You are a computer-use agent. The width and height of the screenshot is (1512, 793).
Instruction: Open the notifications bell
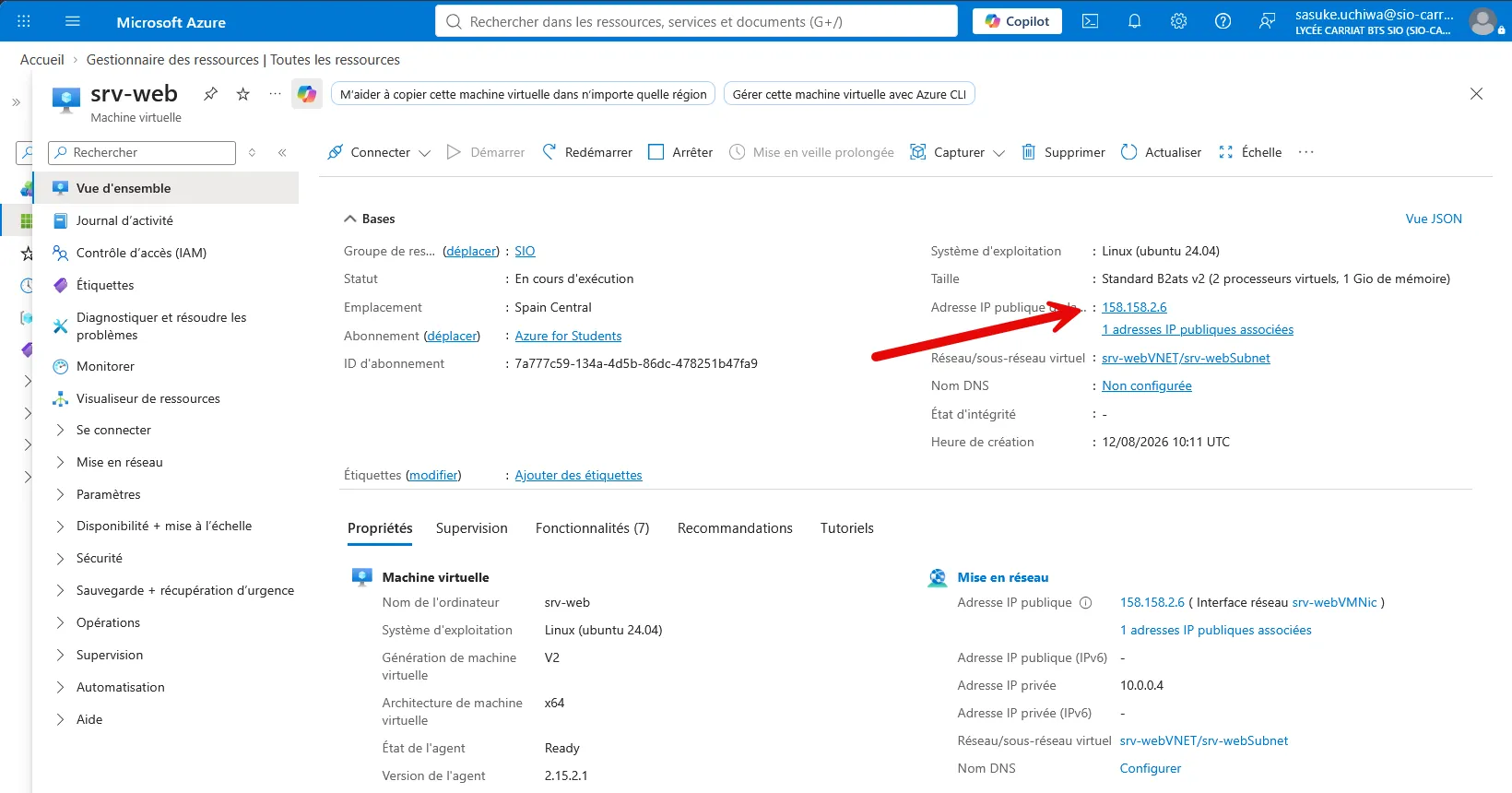[1134, 21]
